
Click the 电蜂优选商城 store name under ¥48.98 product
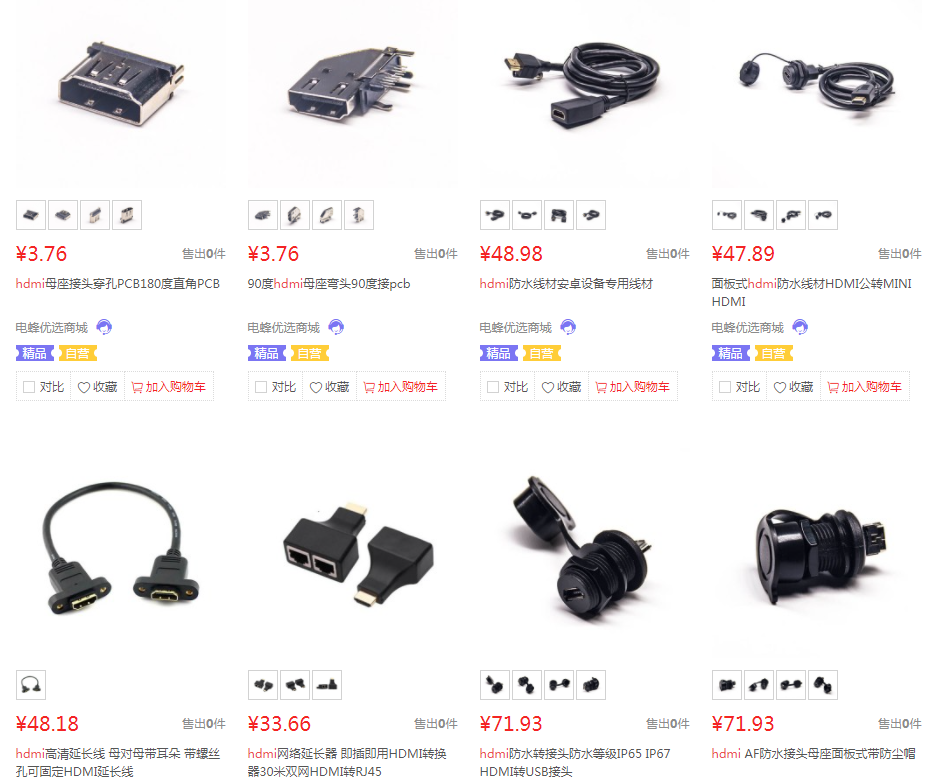pos(515,328)
